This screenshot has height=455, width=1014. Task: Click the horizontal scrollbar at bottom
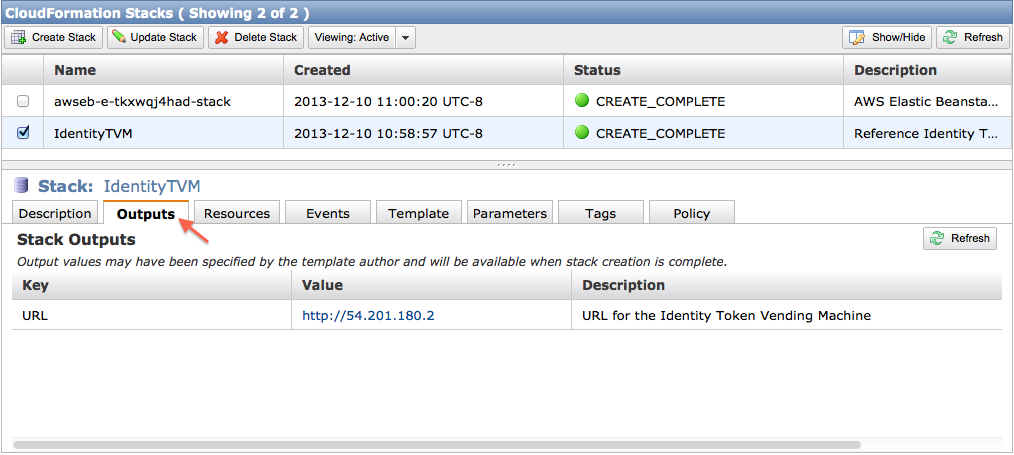point(437,445)
